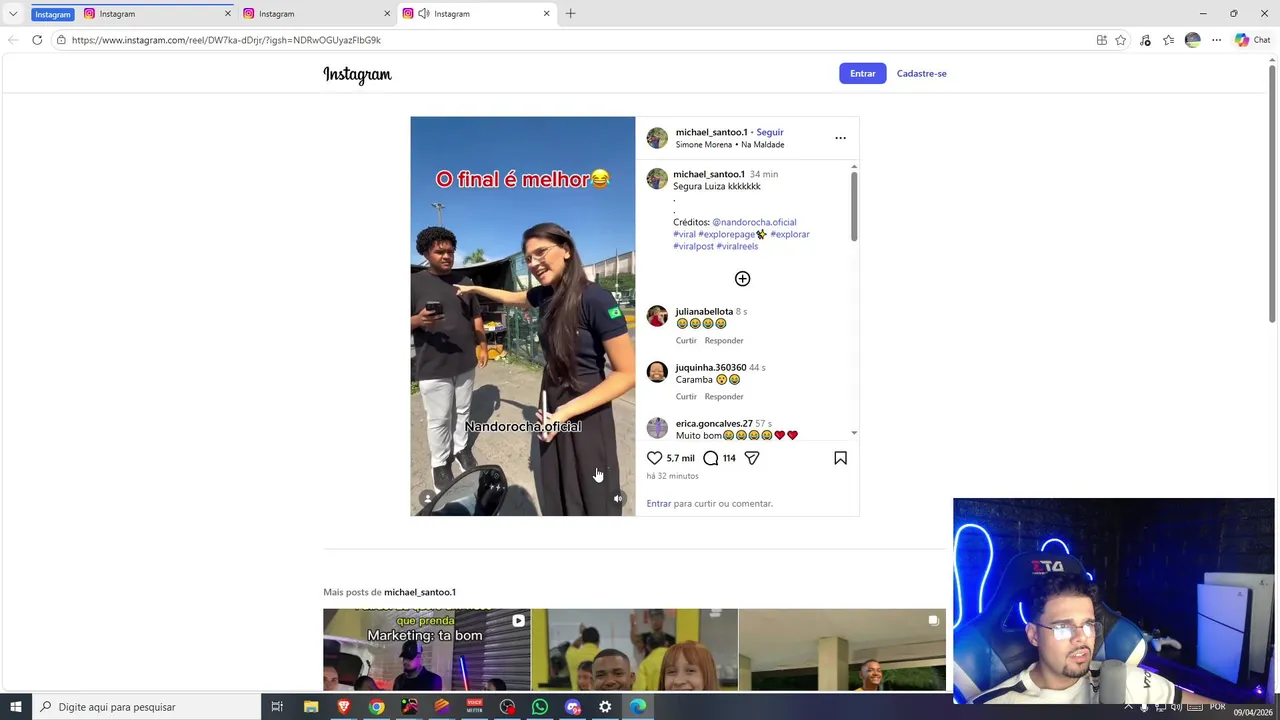Load more comments with the plus circle

(742, 279)
